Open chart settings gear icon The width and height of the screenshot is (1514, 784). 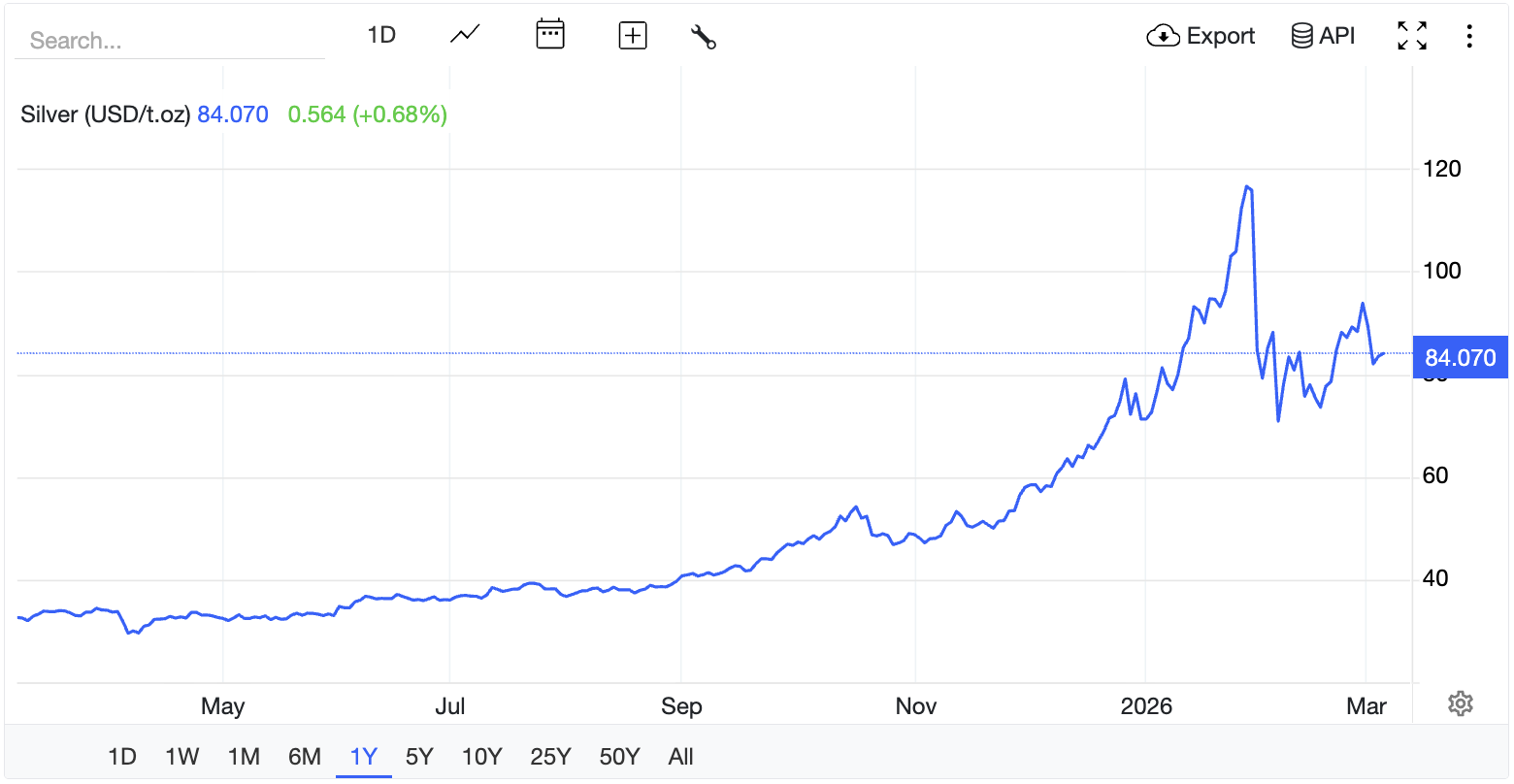point(1461,703)
